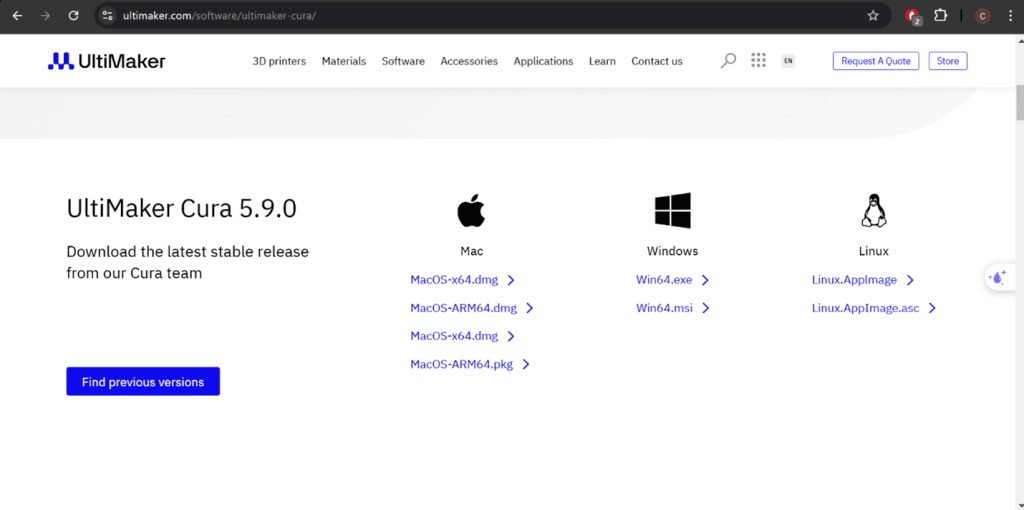Open the Materials menu
The height and width of the screenshot is (510, 1024).
tap(344, 61)
